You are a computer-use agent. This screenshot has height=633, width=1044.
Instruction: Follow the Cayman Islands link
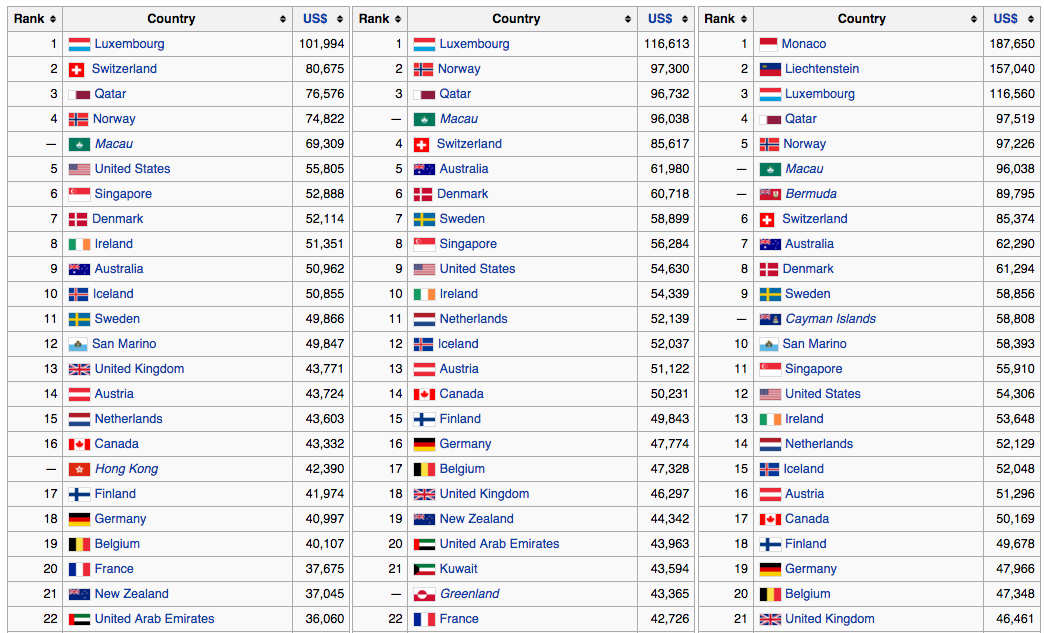(x=830, y=319)
